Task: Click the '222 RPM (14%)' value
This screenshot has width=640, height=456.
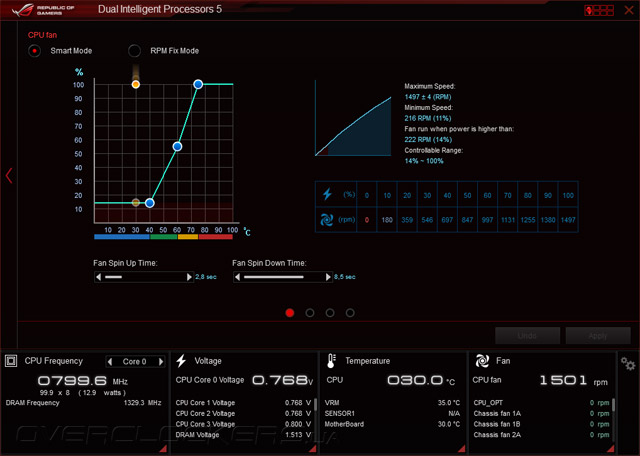Action: (428, 139)
